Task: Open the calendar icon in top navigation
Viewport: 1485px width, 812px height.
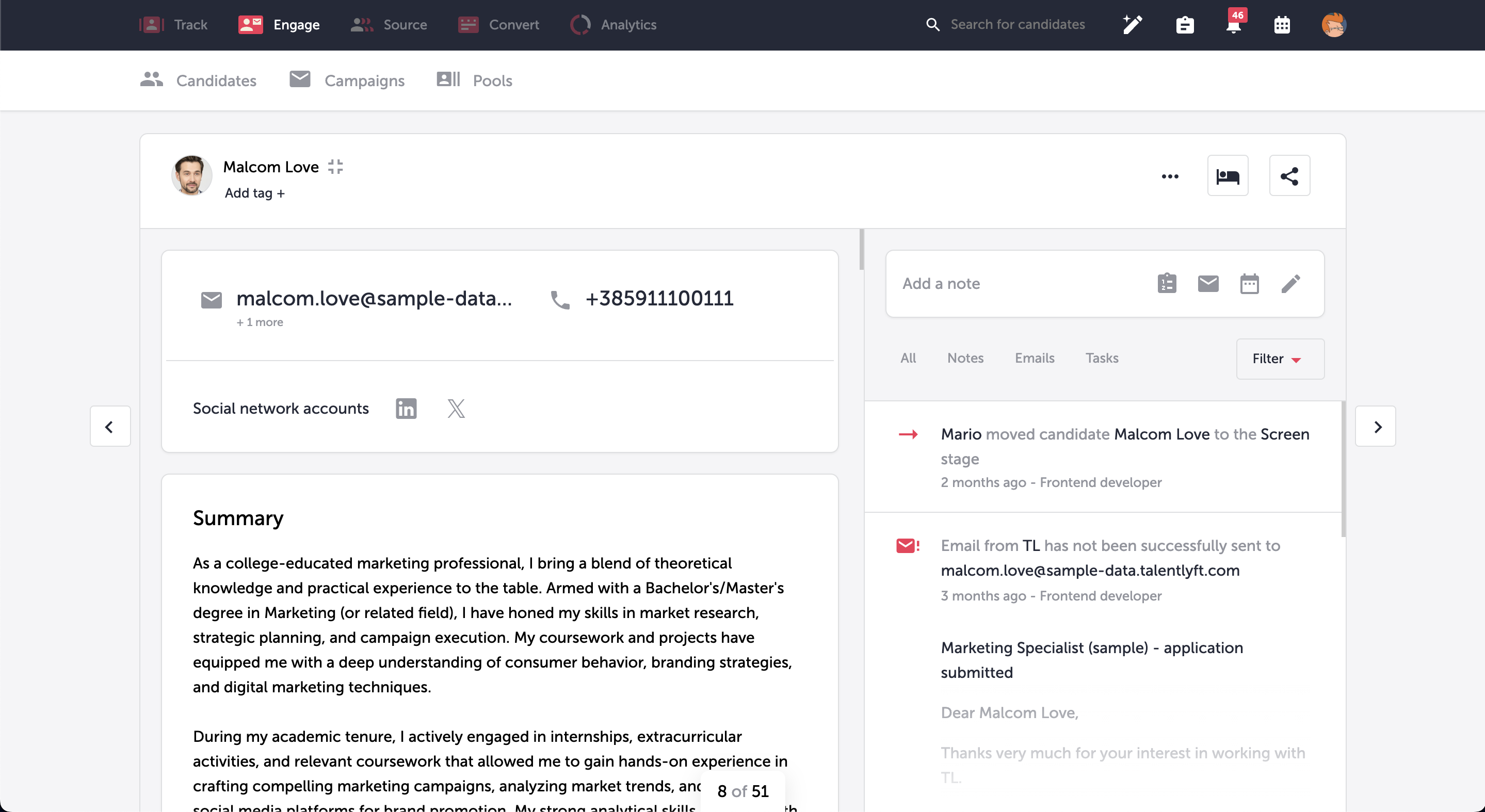Action: (1282, 25)
